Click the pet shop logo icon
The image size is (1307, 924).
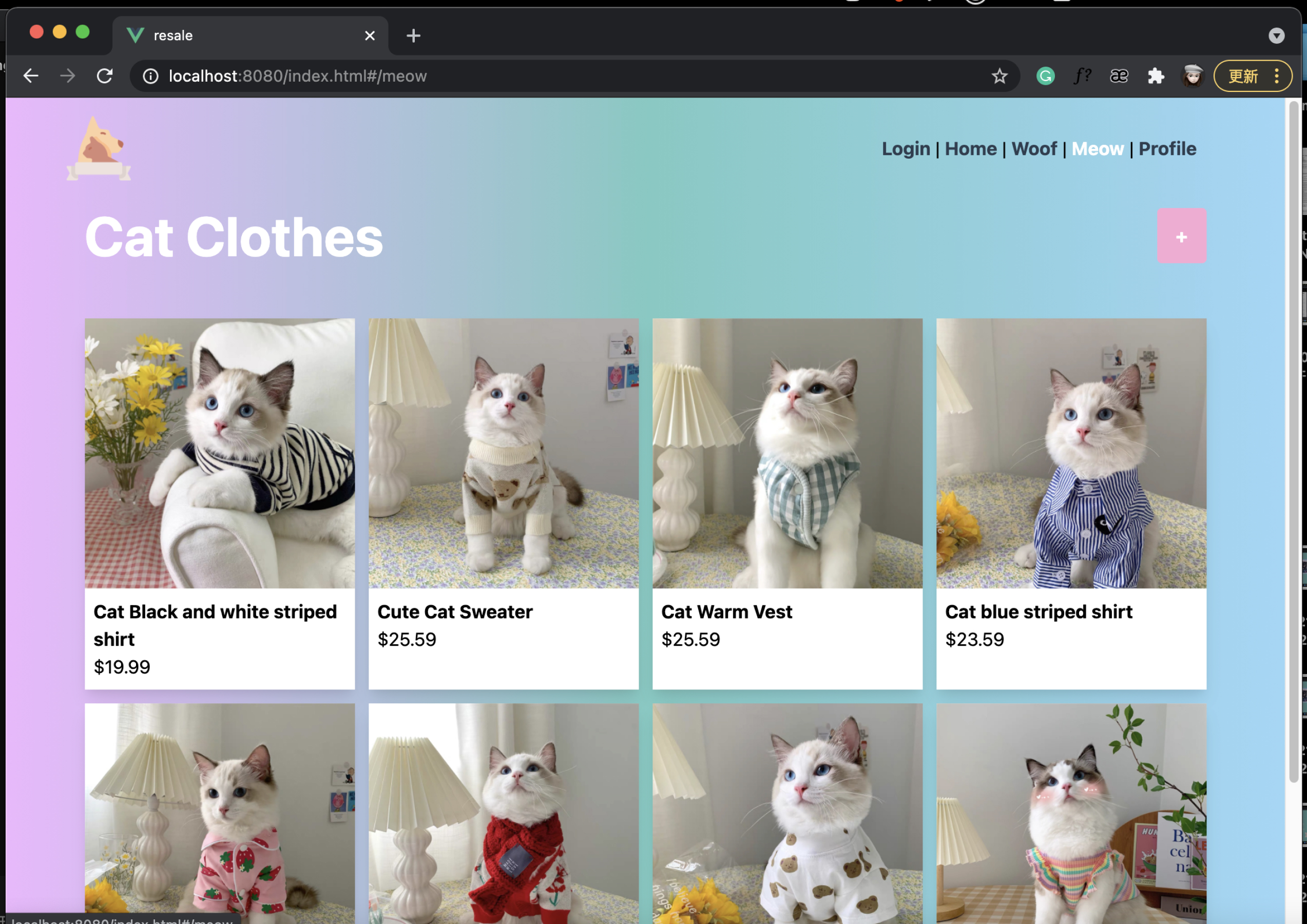pyautogui.click(x=99, y=148)
